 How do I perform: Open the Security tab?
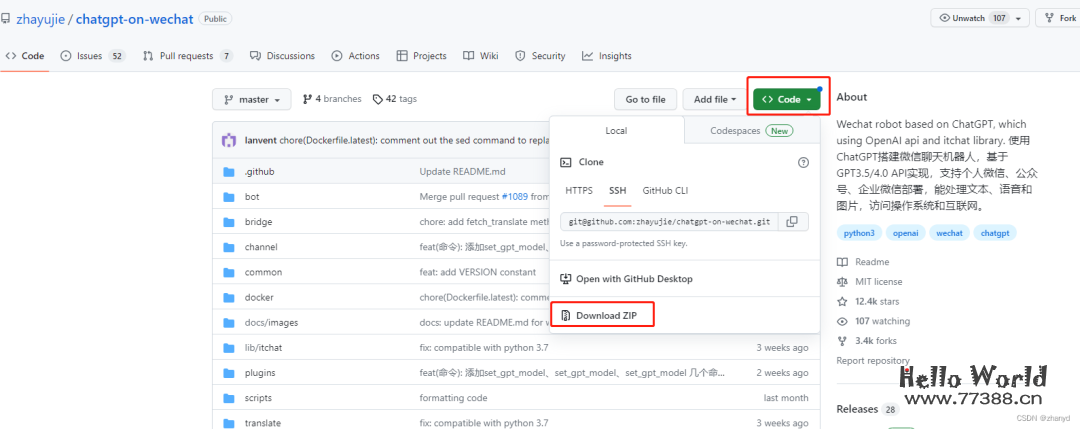click(541, 56)
